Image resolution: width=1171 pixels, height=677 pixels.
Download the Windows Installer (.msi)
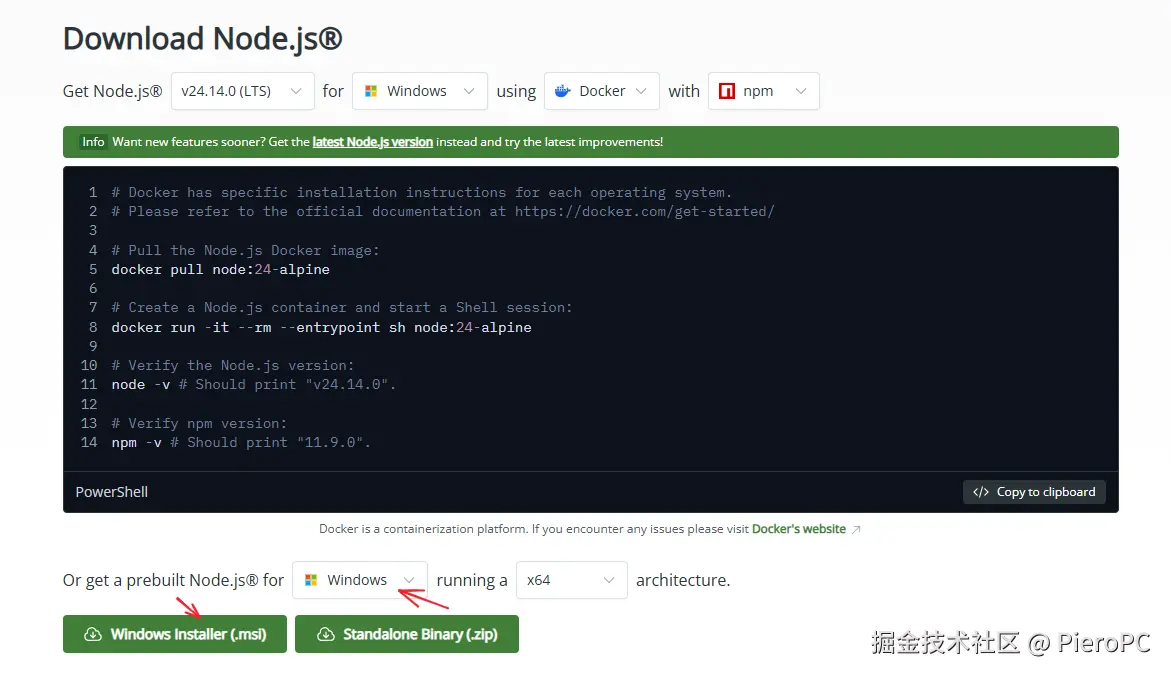(175, 634)
